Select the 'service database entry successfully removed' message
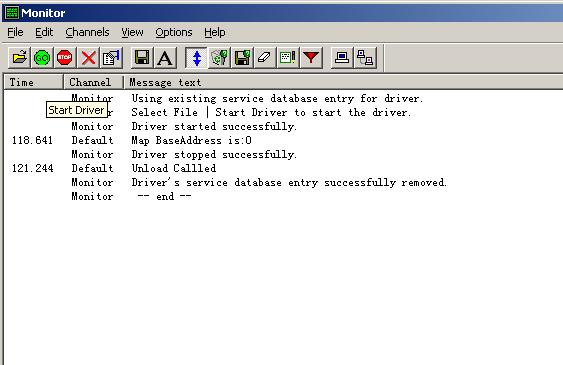 pos(289,182)
